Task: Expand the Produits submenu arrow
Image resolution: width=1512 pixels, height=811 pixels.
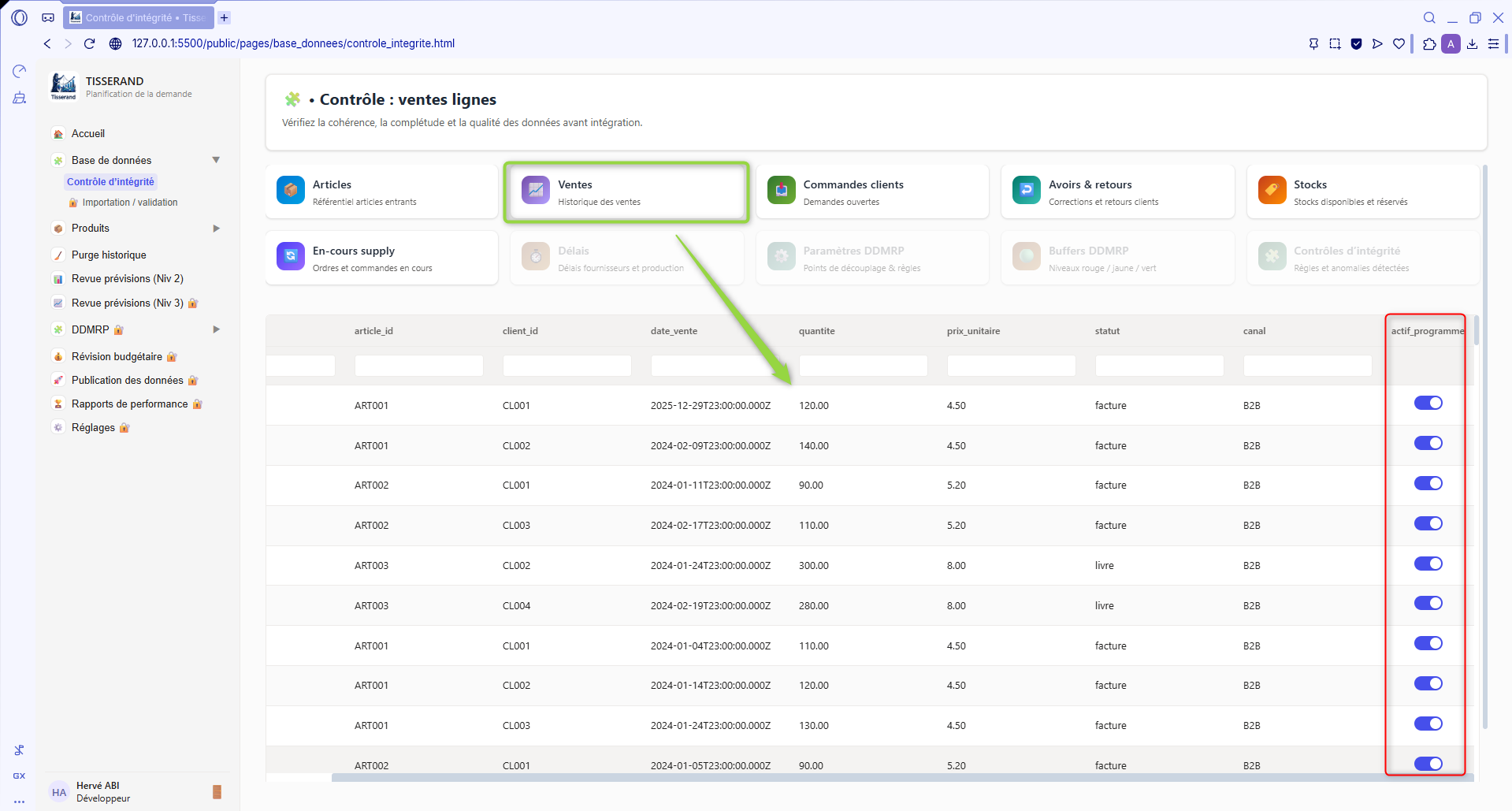Action: point(216,229)
